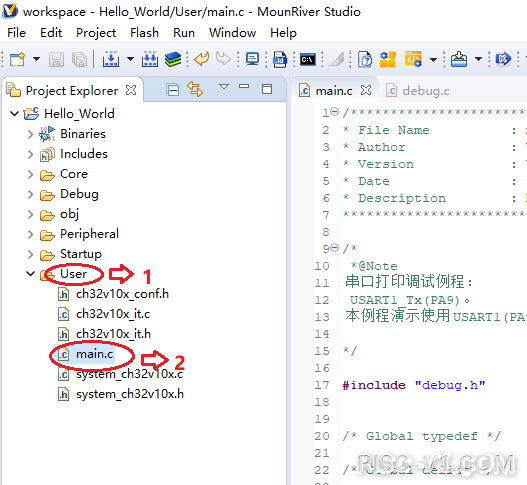Click the colored blocks toolbar icon
Screen dimensions: 527x485
pyautogui.click(x=388, y=59)
